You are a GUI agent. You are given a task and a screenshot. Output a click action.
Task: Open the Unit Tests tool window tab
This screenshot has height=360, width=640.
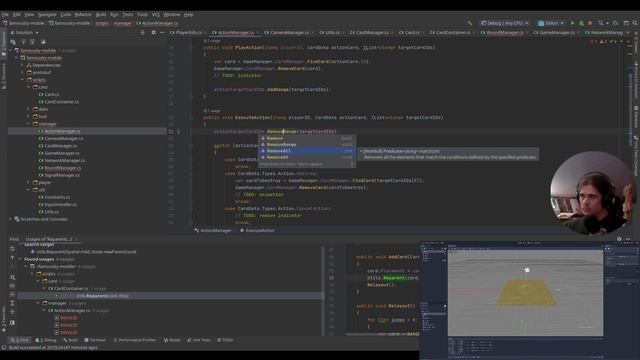(x=198, y=340)
